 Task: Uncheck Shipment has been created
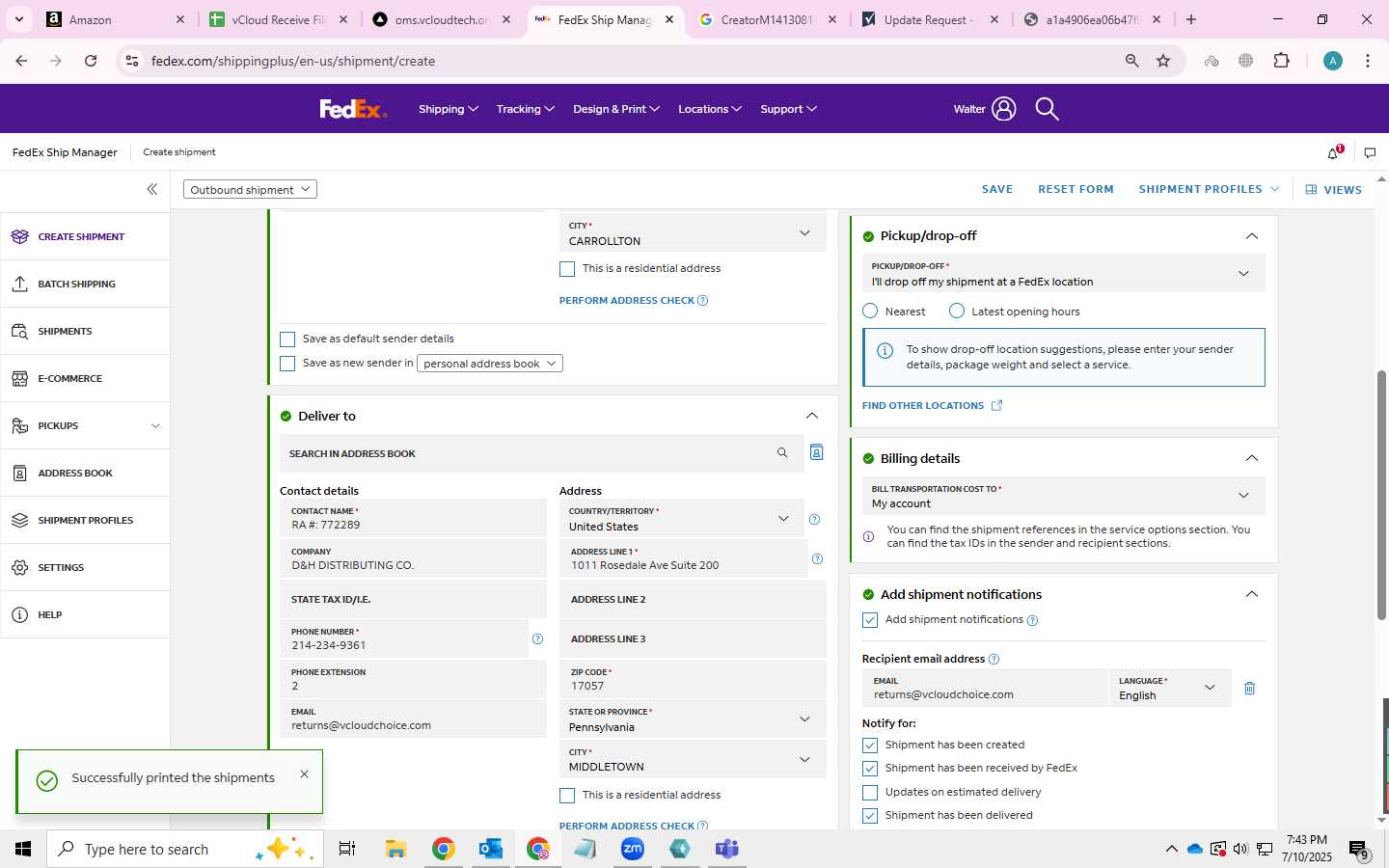[870, 746]
